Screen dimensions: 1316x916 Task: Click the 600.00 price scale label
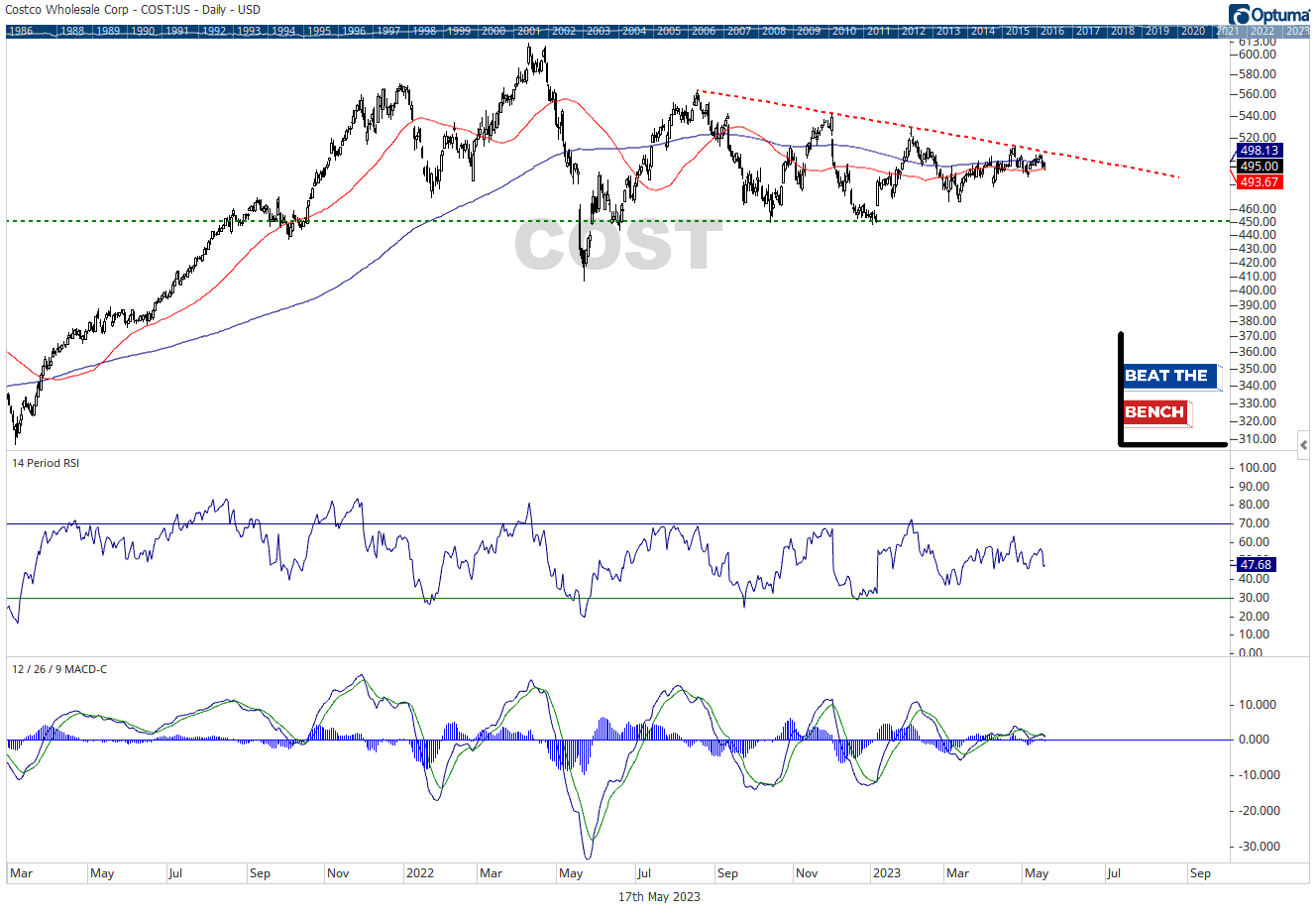(x=1257, y=55)
